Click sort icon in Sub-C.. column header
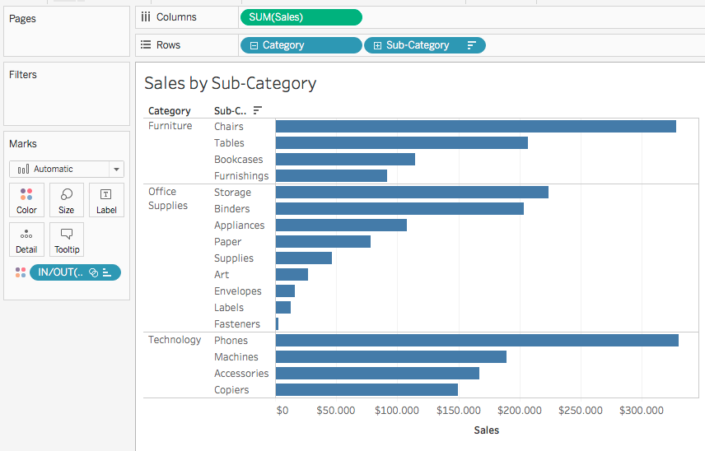The width and height of the screenshot is (705, 451). point(257,111)
